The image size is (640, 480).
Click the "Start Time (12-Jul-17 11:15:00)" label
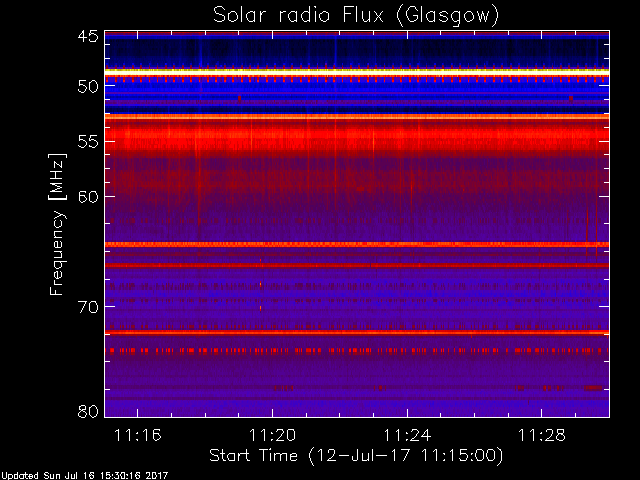(356, 456)
